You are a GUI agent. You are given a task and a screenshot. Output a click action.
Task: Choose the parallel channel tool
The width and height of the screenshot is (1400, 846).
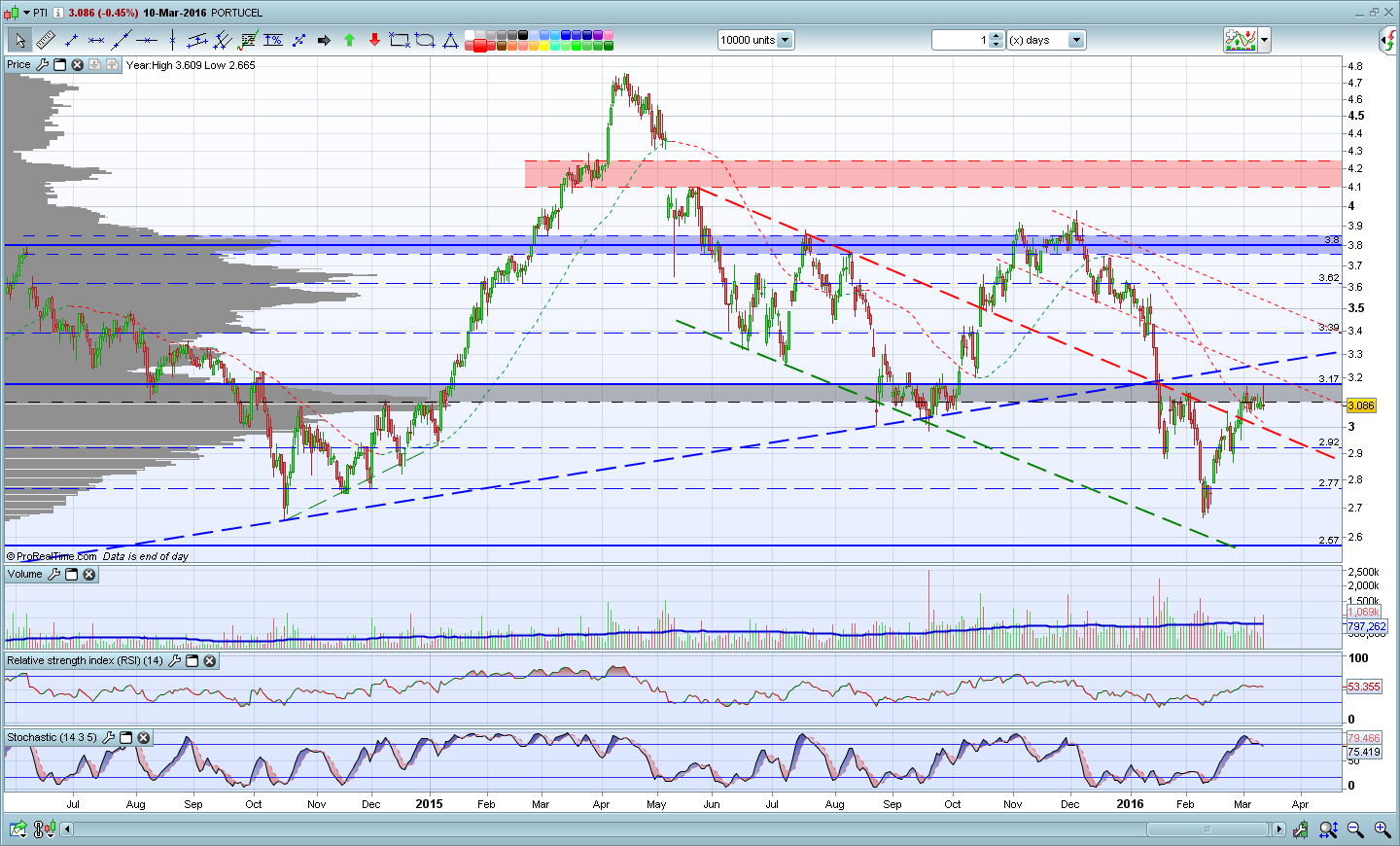[197, 40]
